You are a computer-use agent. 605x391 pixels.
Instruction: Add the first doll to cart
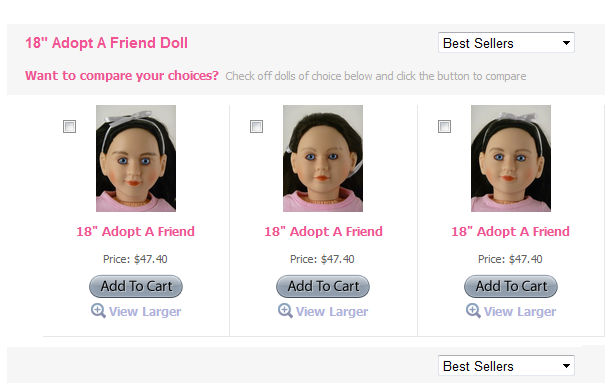136,286
